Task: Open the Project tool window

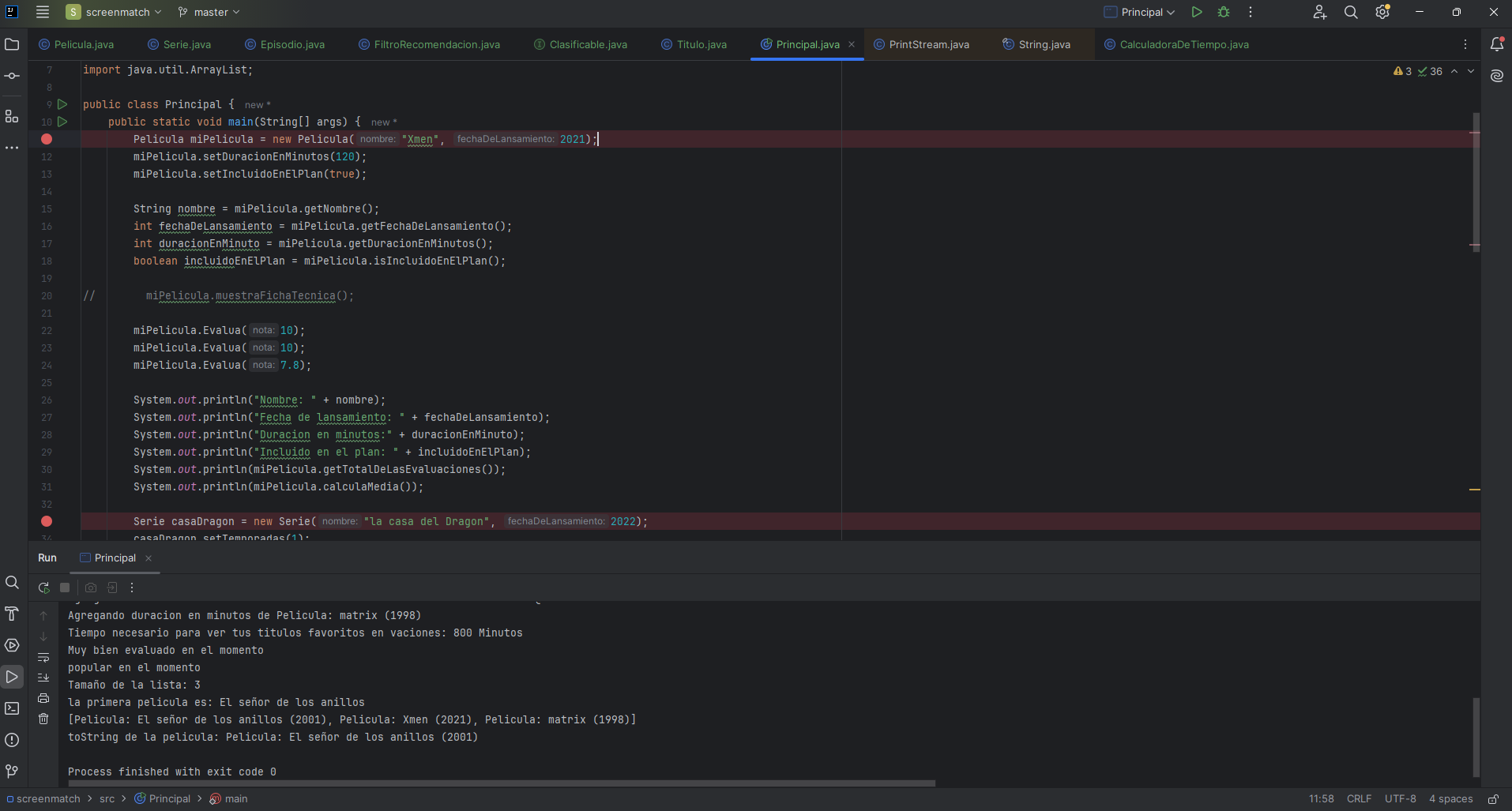Action: (12, 44)
